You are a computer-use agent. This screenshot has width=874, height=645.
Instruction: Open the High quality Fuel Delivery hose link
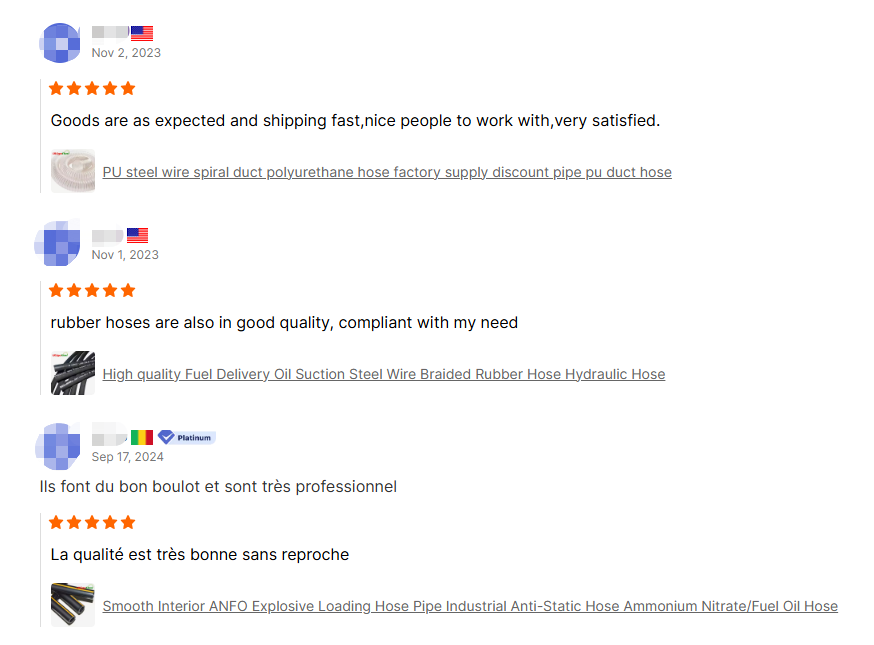[x=383, y=374]
